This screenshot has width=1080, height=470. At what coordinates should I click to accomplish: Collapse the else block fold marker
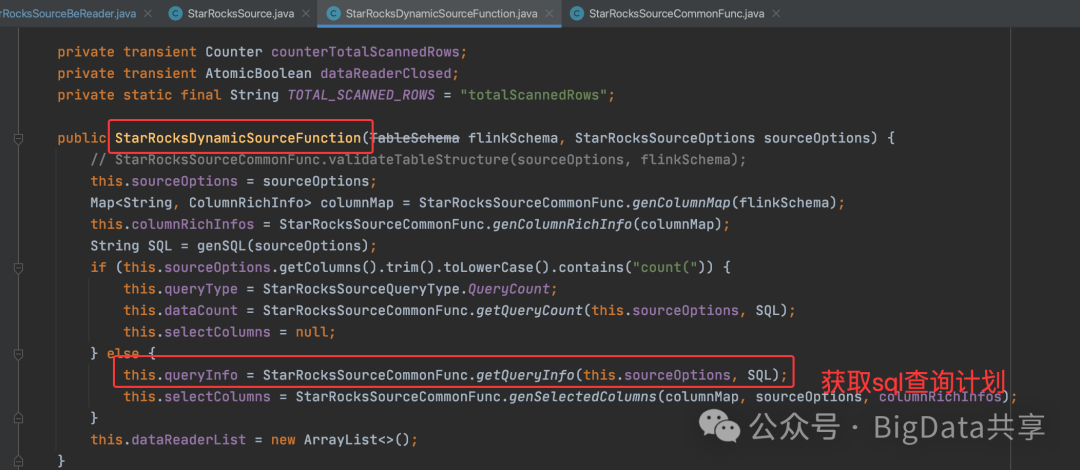pos(19,354)
